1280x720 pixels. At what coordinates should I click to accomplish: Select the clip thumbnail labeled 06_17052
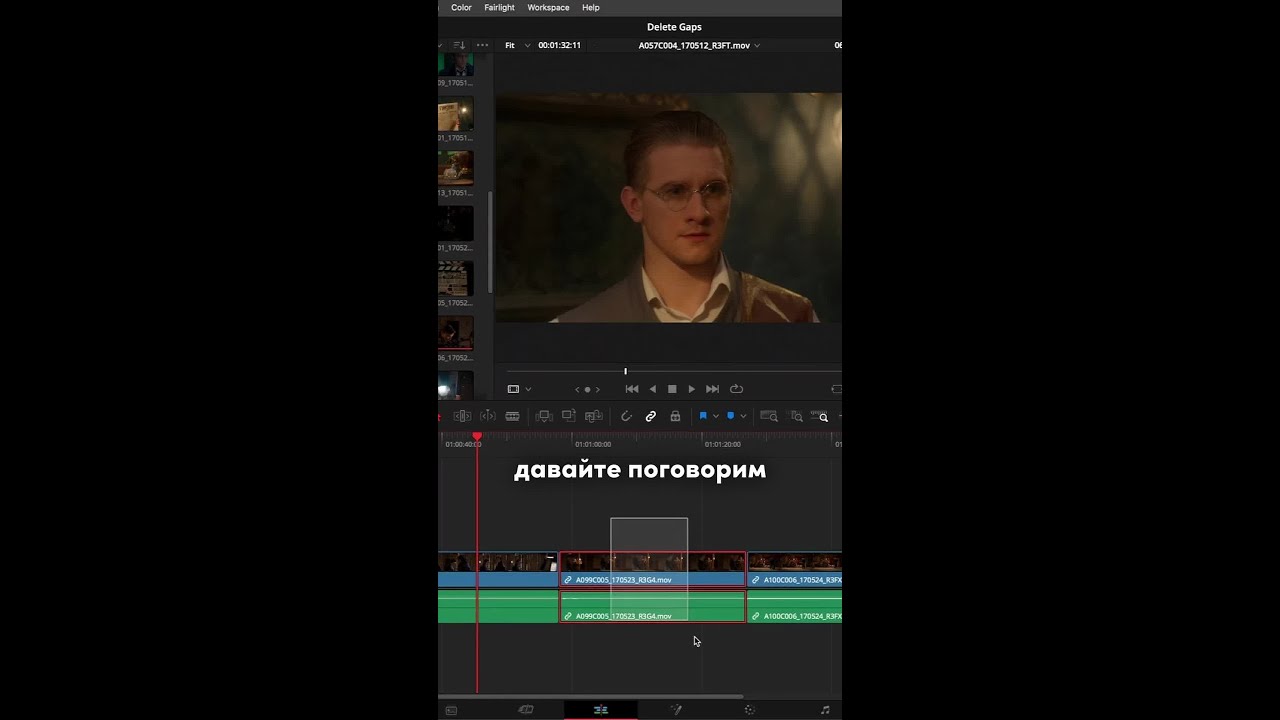point(456,333)
